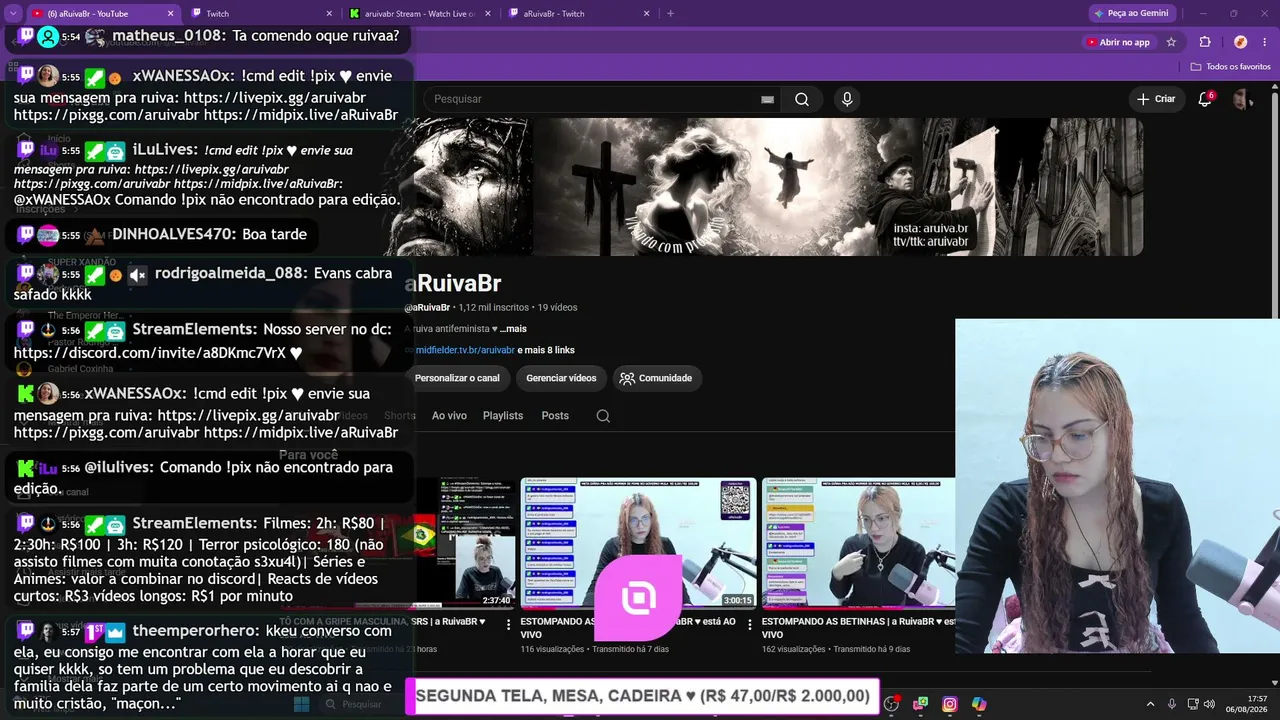The height and width of the screenshot is (720, 1280).
Task: Open options for the 2:37:40 video
Action: 508,625
